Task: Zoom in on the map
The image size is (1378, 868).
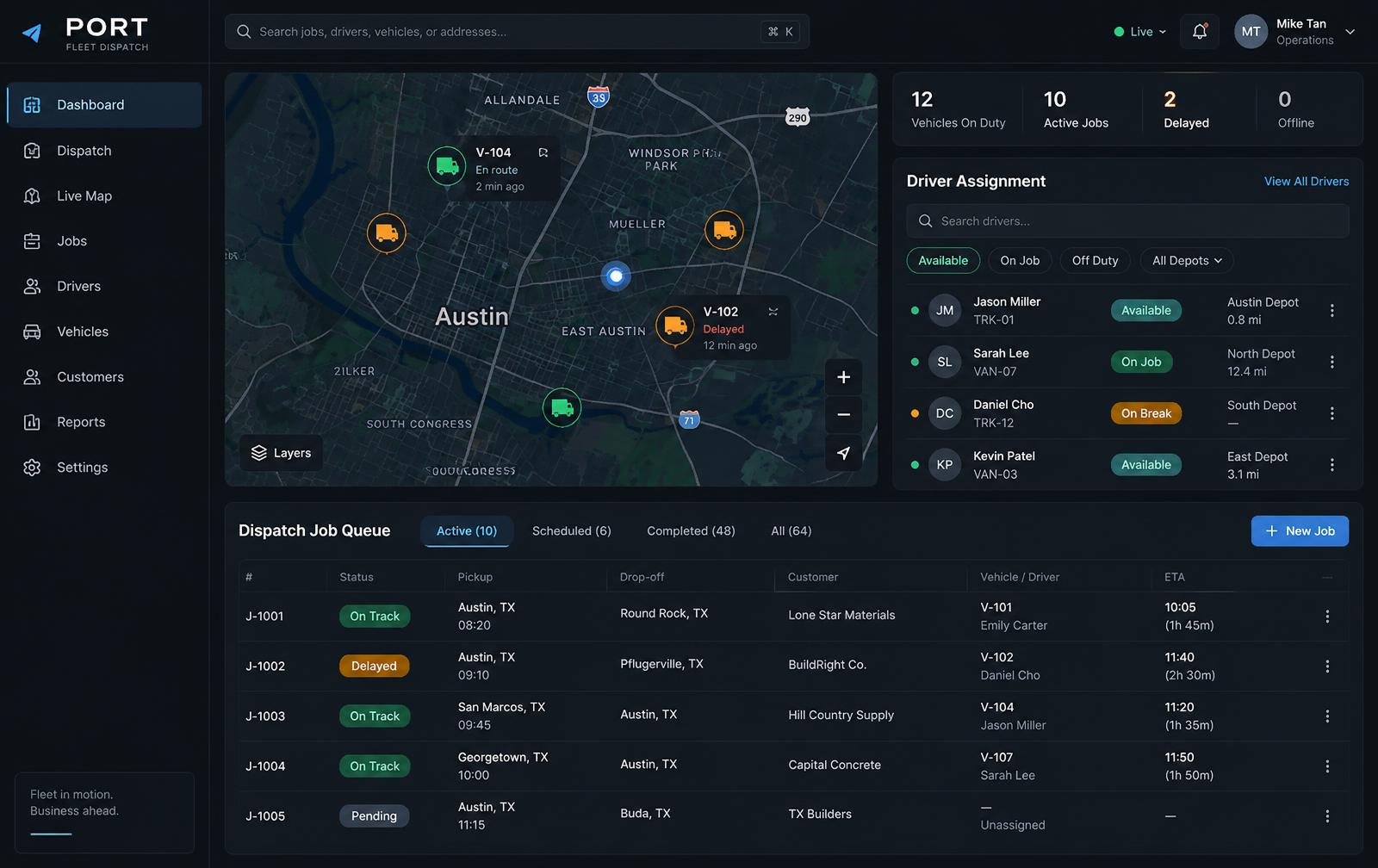Action: [x=843, y=377]
